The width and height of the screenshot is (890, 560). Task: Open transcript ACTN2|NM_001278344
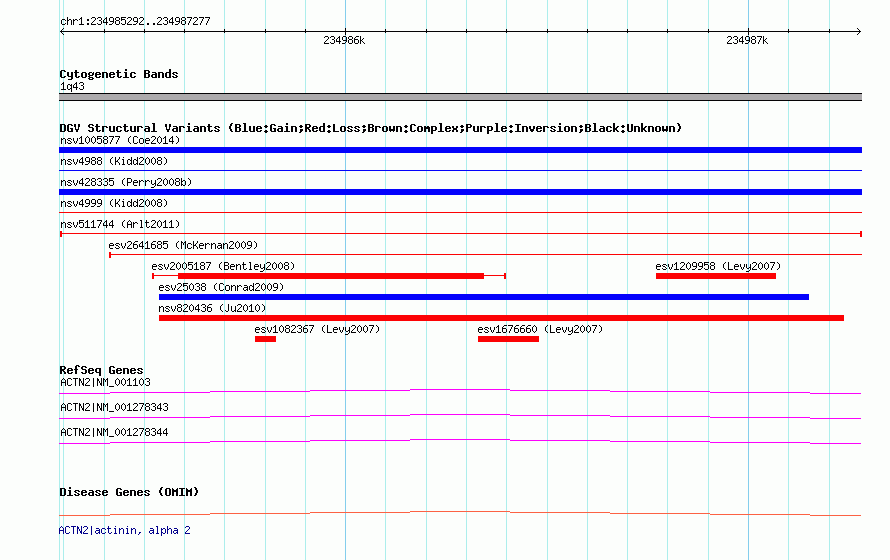point(114,432)
